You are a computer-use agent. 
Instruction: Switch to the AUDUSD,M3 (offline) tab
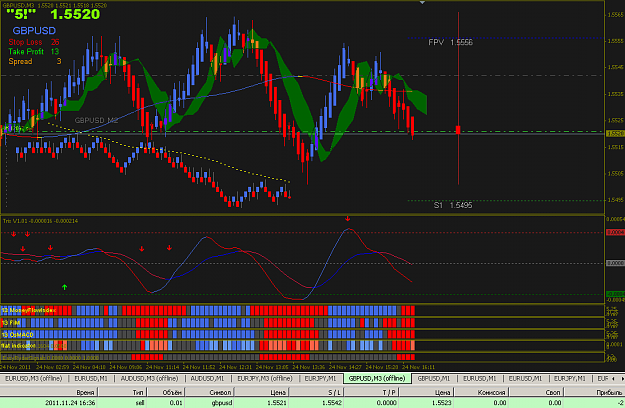click(149, 378)
